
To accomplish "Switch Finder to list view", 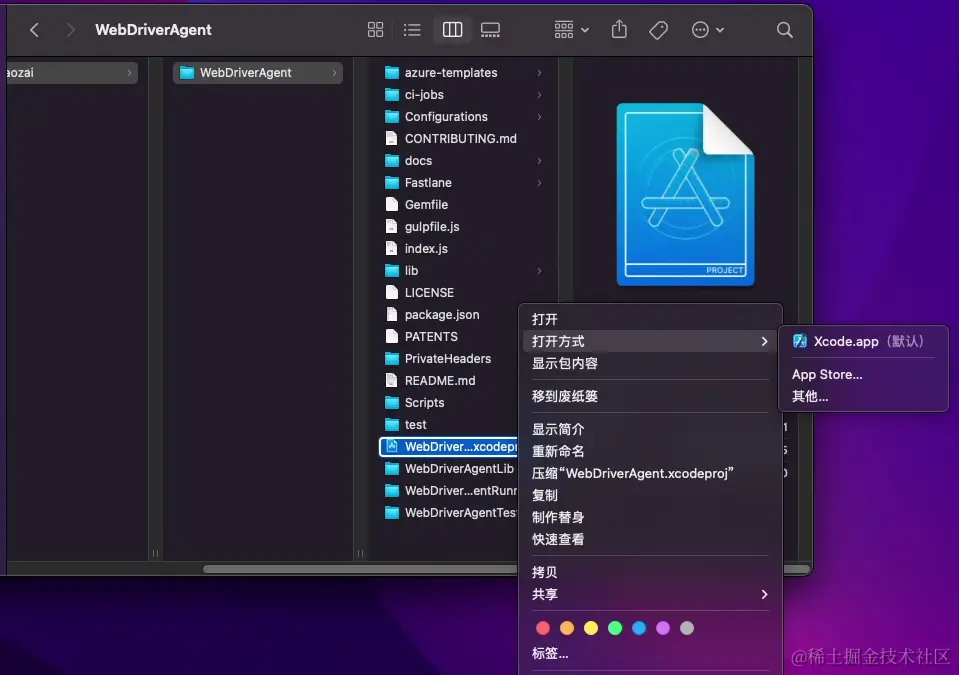I will pos(412,30).
